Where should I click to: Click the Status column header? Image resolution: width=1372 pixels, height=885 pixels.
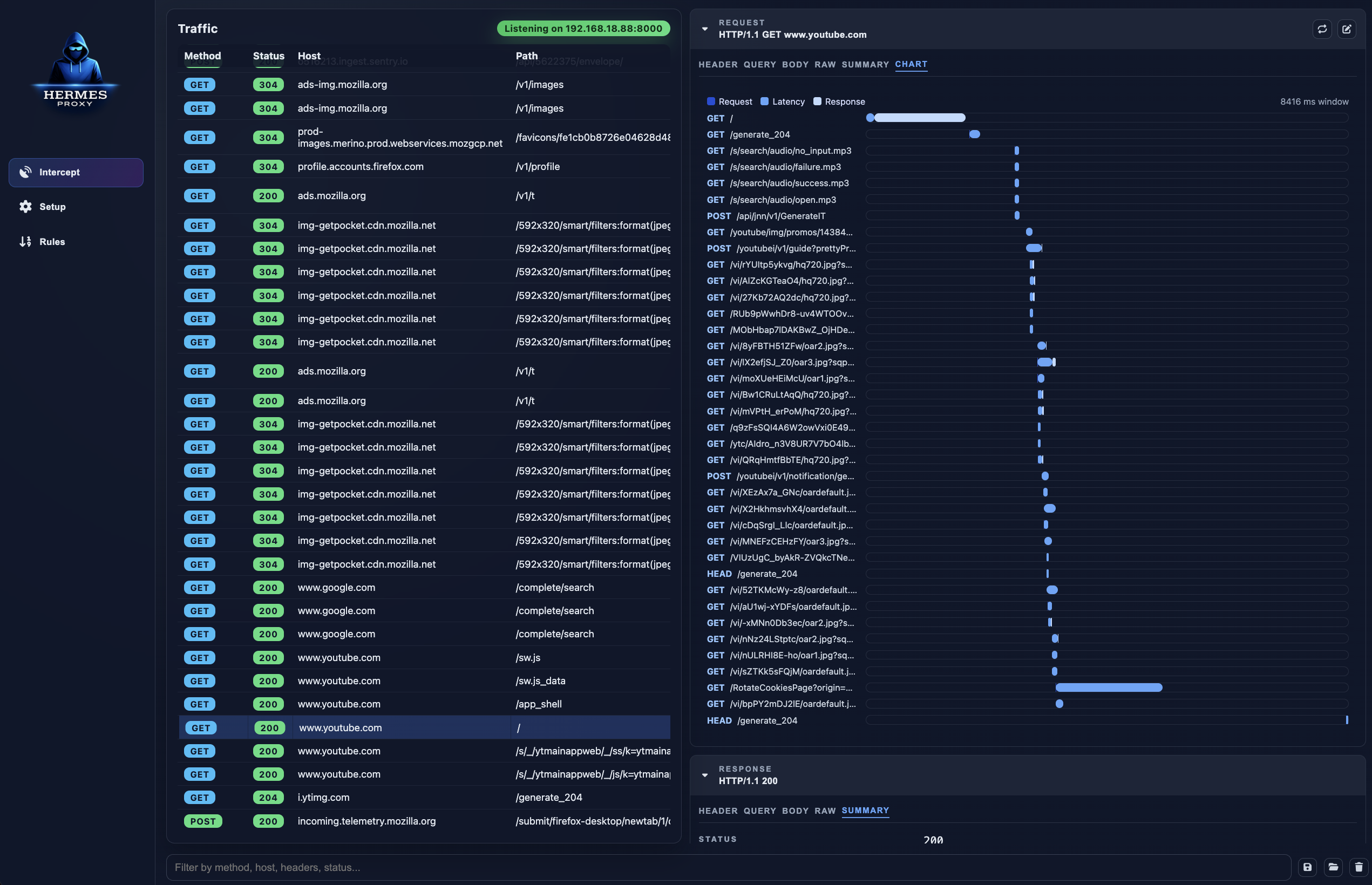point(268,56)
